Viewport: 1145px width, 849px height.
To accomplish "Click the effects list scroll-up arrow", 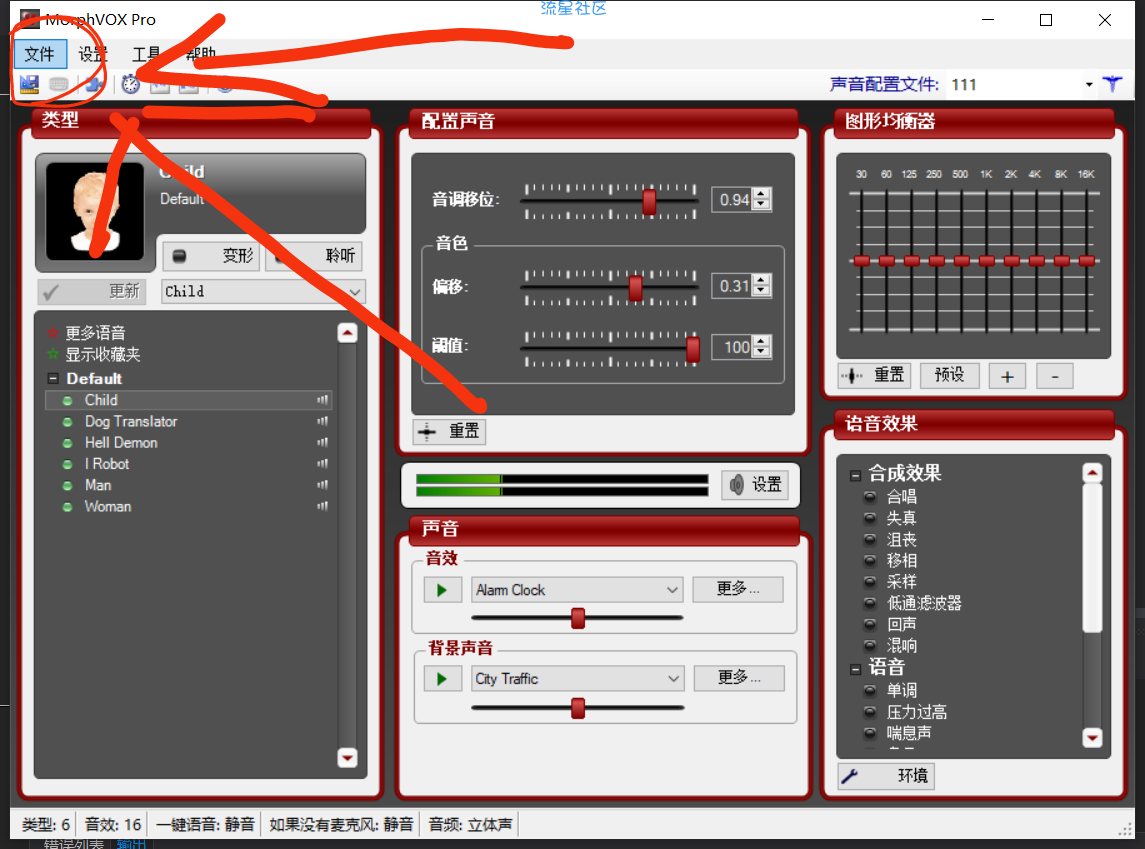I will pyautogui.click(x=1092, y=473).
